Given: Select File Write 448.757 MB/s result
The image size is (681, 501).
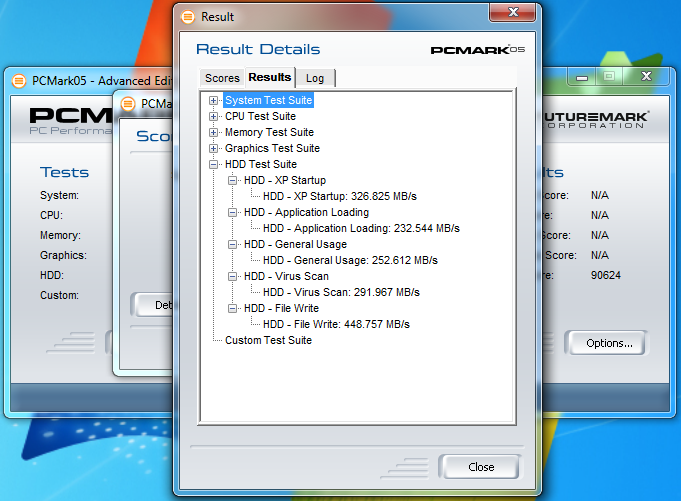Looking at the screenshot, I should [x=336, y=324].
